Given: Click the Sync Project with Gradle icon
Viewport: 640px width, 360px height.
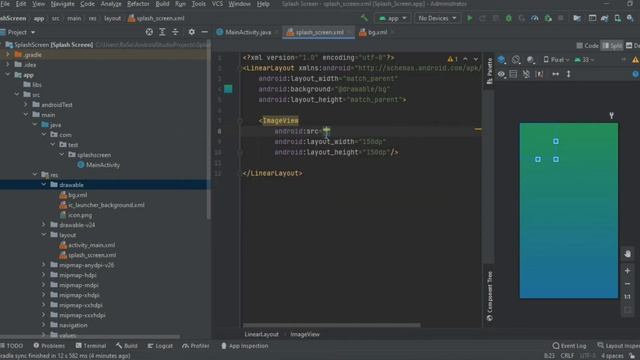Looking at the screenshot, I should click(605, 18).
